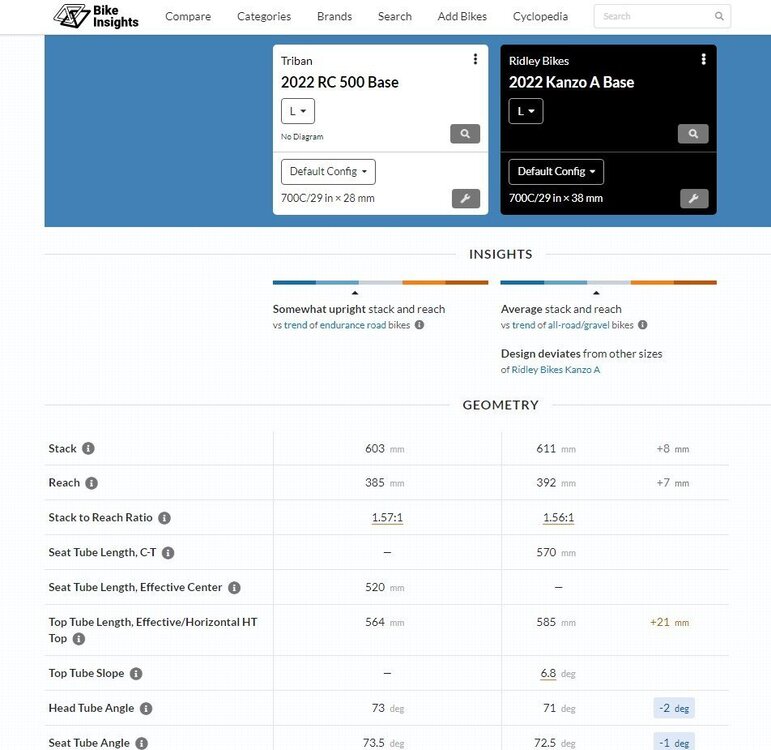
Task: Click the Search input field in header
Action: coord(655,16)
